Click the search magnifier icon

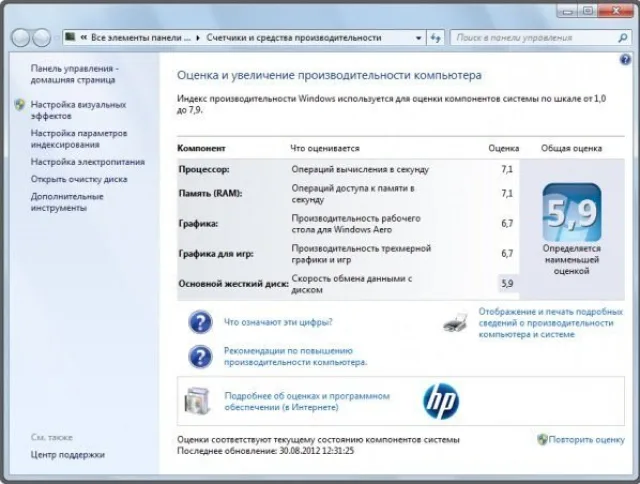tap(622, 38)
